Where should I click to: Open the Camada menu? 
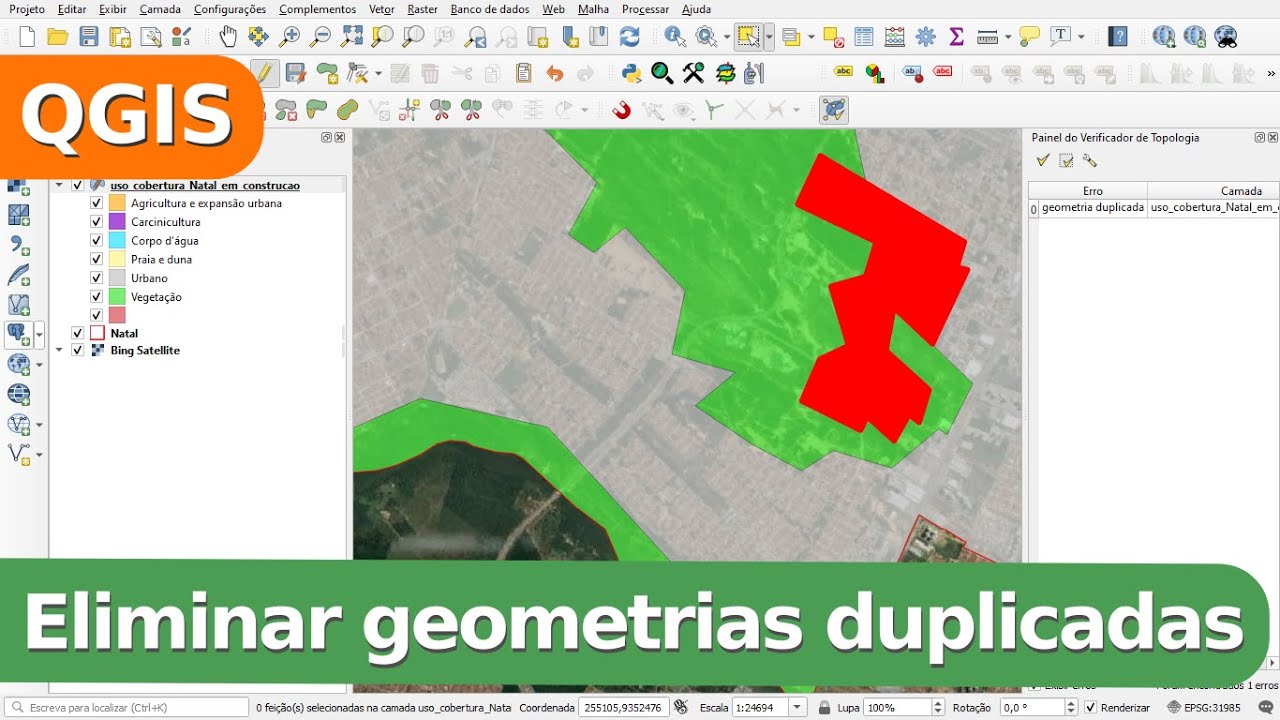click(x=160, y=9)
